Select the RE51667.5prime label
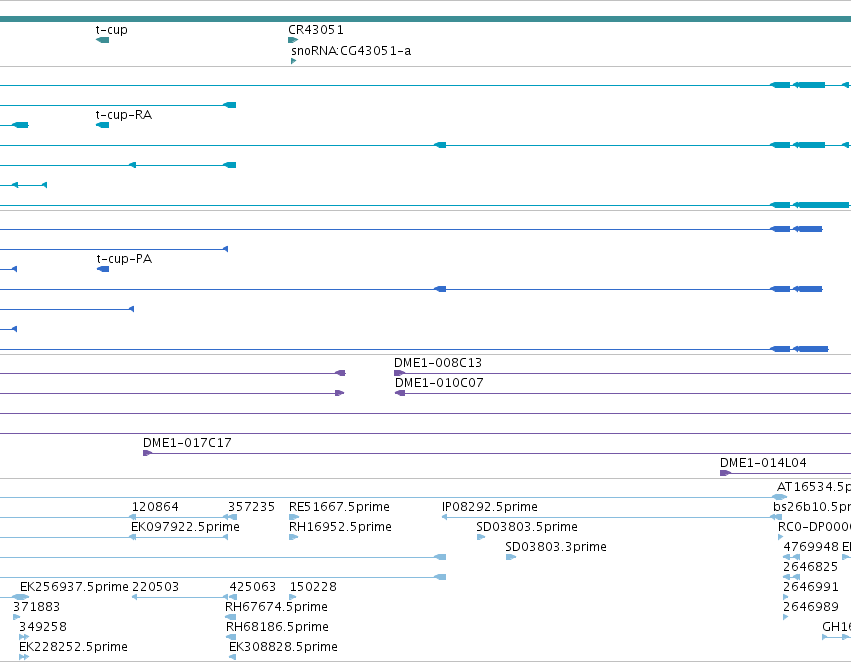This screenshot has width=851, height=662. pos(339,507)
